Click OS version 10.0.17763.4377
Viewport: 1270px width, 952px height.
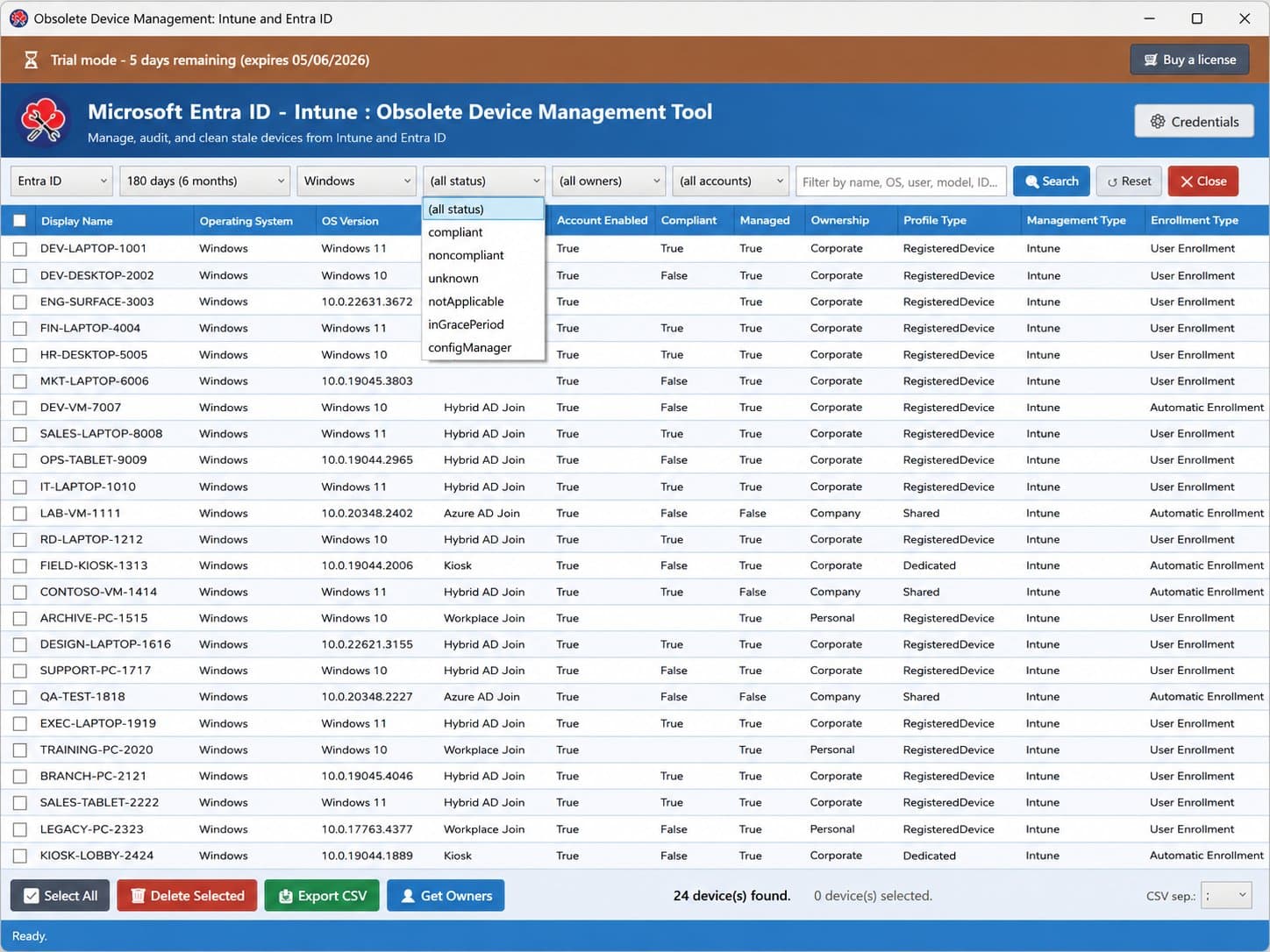pos(367,829)
